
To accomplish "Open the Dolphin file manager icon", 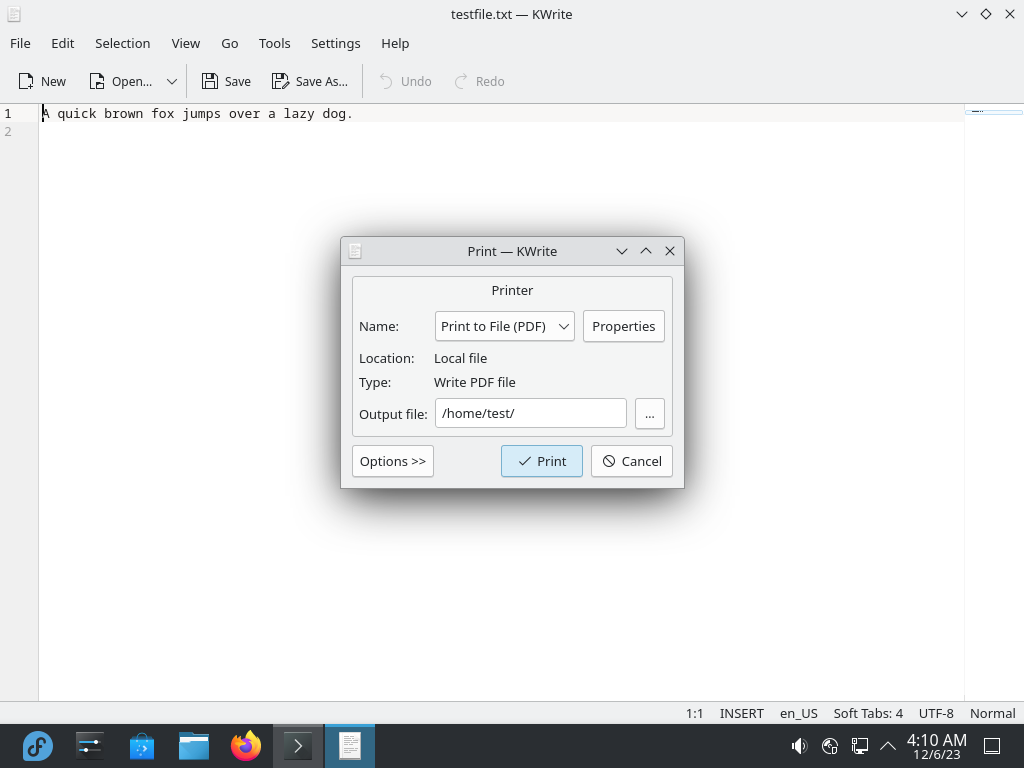I will pyautogui.click(x=194, y=746).
